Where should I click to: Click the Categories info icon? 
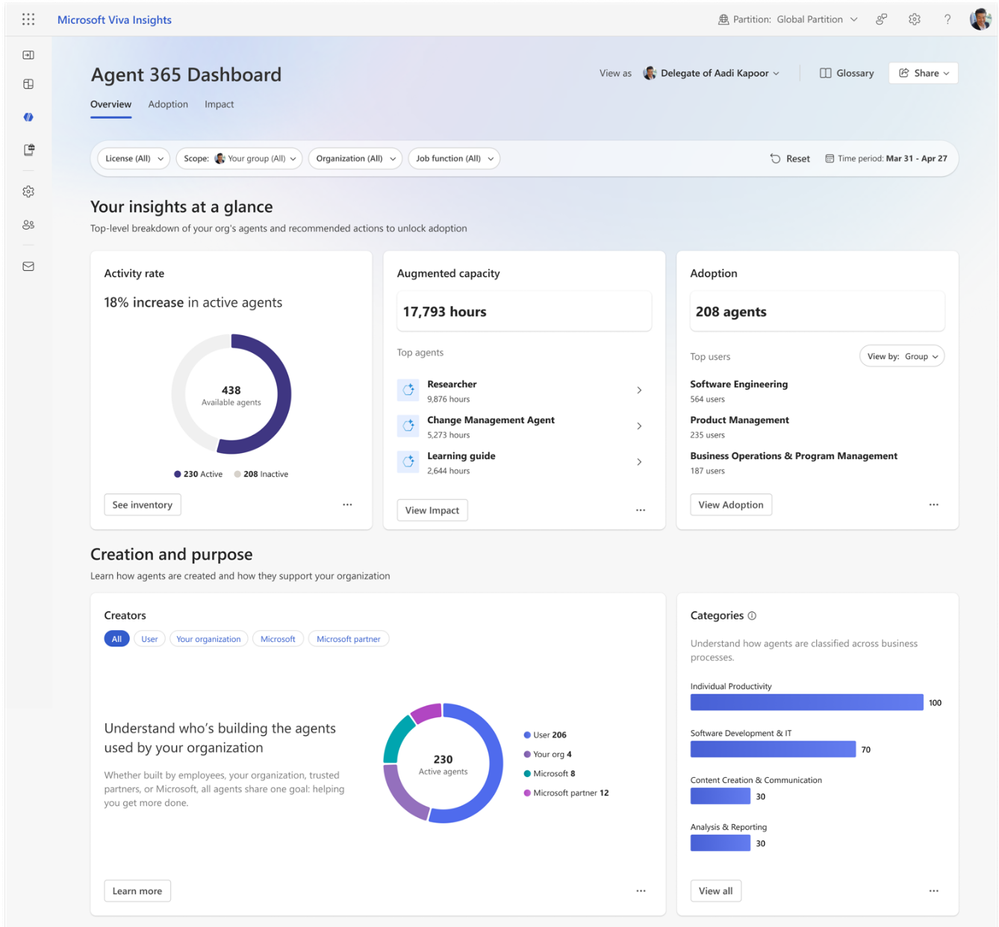point(752,615)
